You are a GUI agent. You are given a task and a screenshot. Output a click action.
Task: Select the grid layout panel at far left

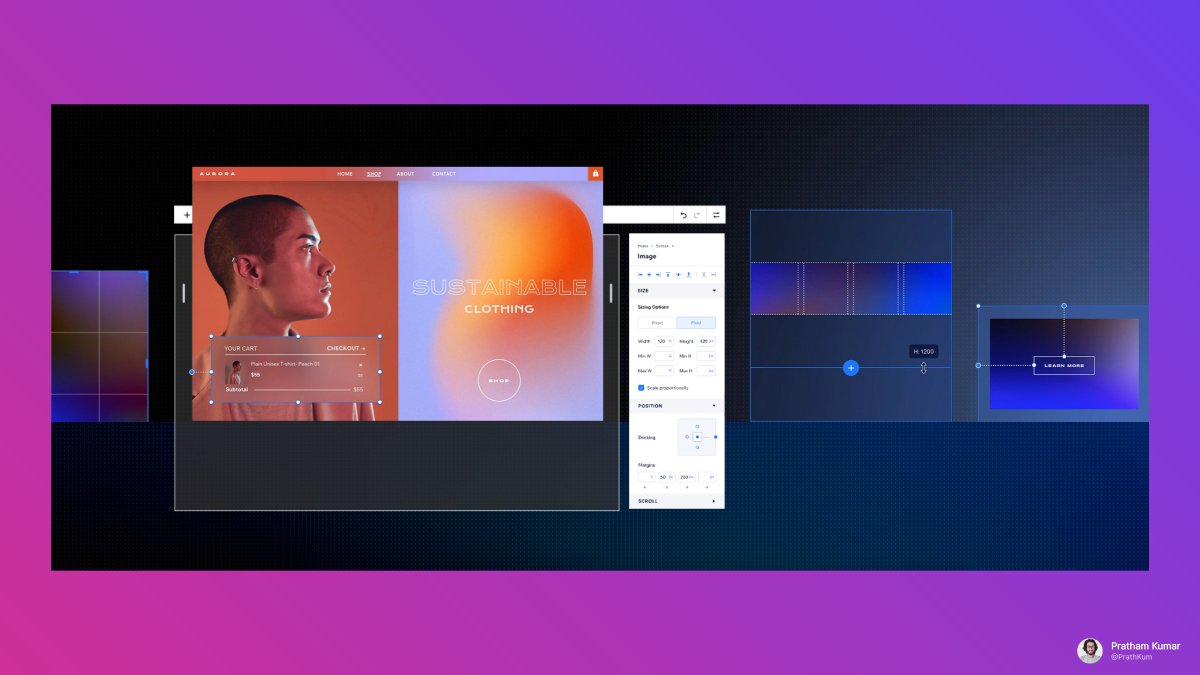coord(99,346)
